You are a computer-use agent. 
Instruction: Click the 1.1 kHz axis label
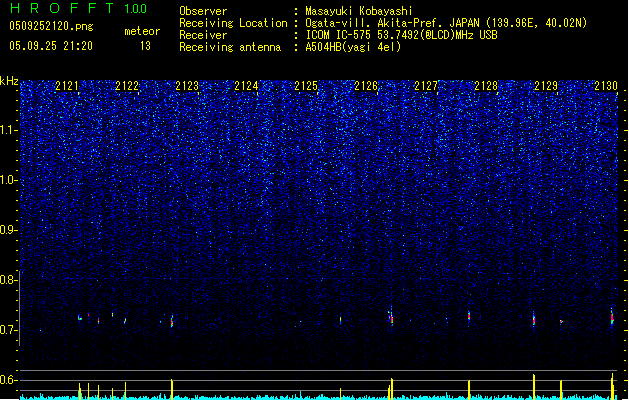point(8,130)
